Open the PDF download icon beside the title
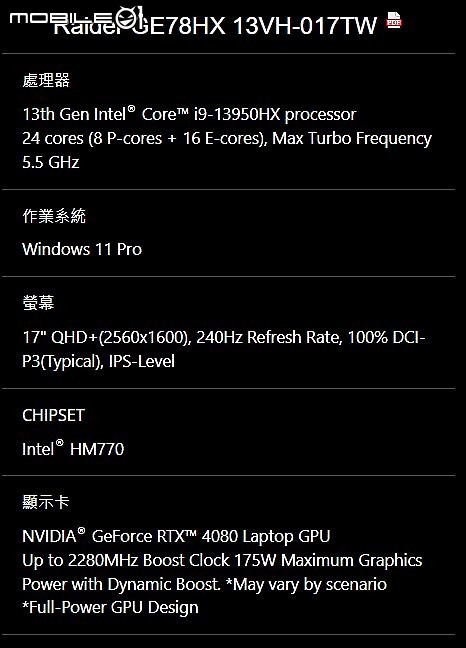 394,20
